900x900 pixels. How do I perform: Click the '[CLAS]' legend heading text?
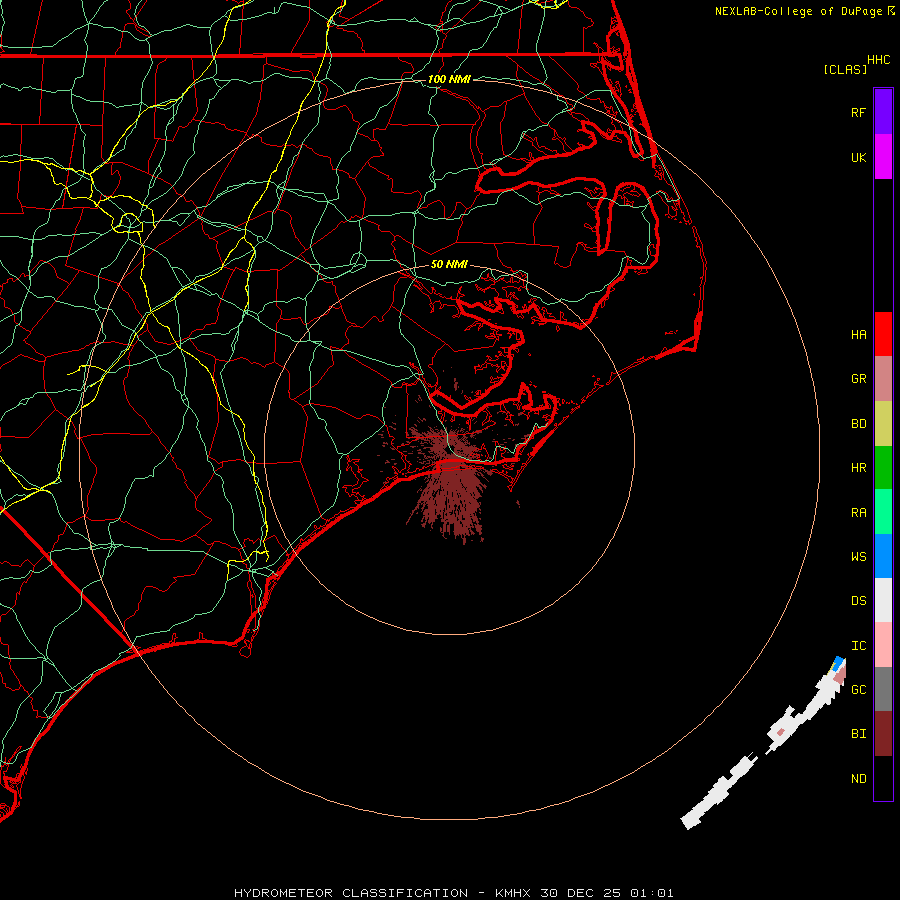pyautogui.click(x=845, y=69)
